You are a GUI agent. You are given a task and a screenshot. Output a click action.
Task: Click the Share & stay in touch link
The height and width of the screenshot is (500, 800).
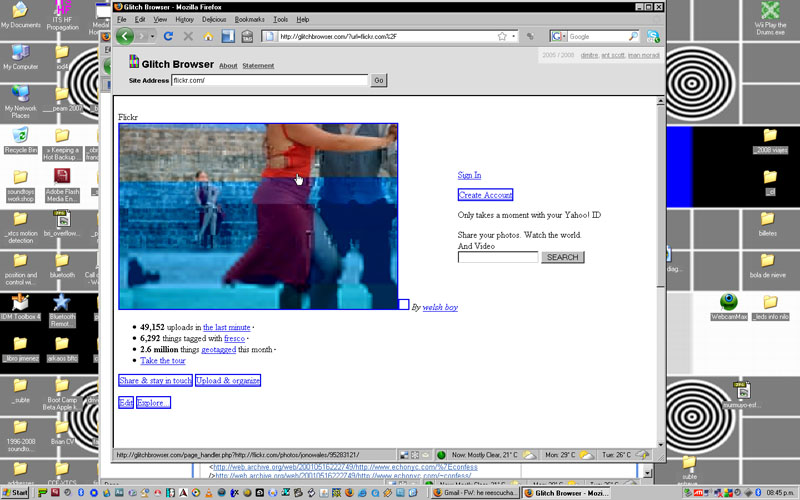point(155,381)
